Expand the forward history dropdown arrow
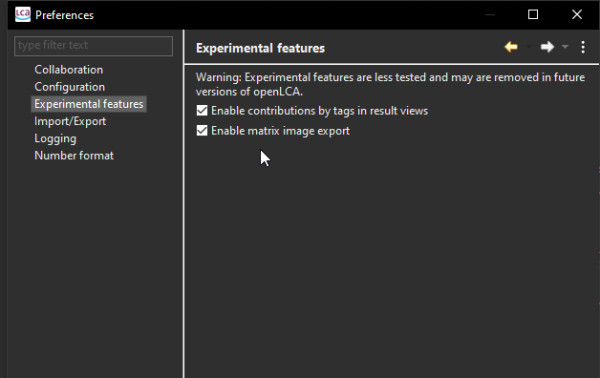The height and width of the screenshot is (378, 600). (x=565, y=47)
